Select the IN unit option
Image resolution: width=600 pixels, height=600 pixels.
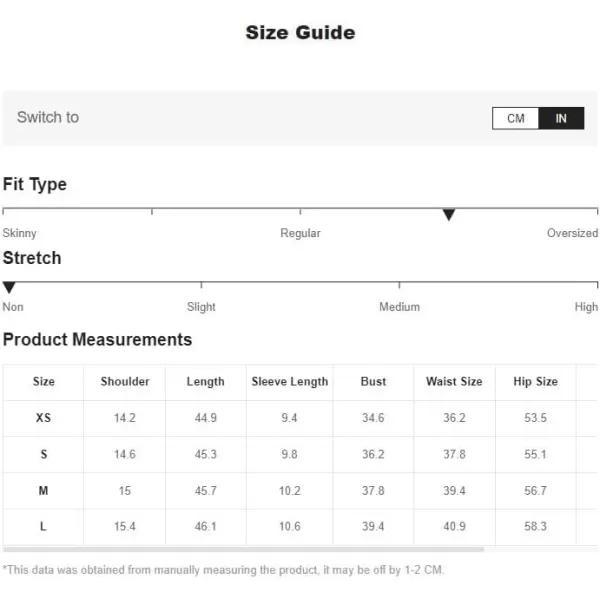point(561,118)
